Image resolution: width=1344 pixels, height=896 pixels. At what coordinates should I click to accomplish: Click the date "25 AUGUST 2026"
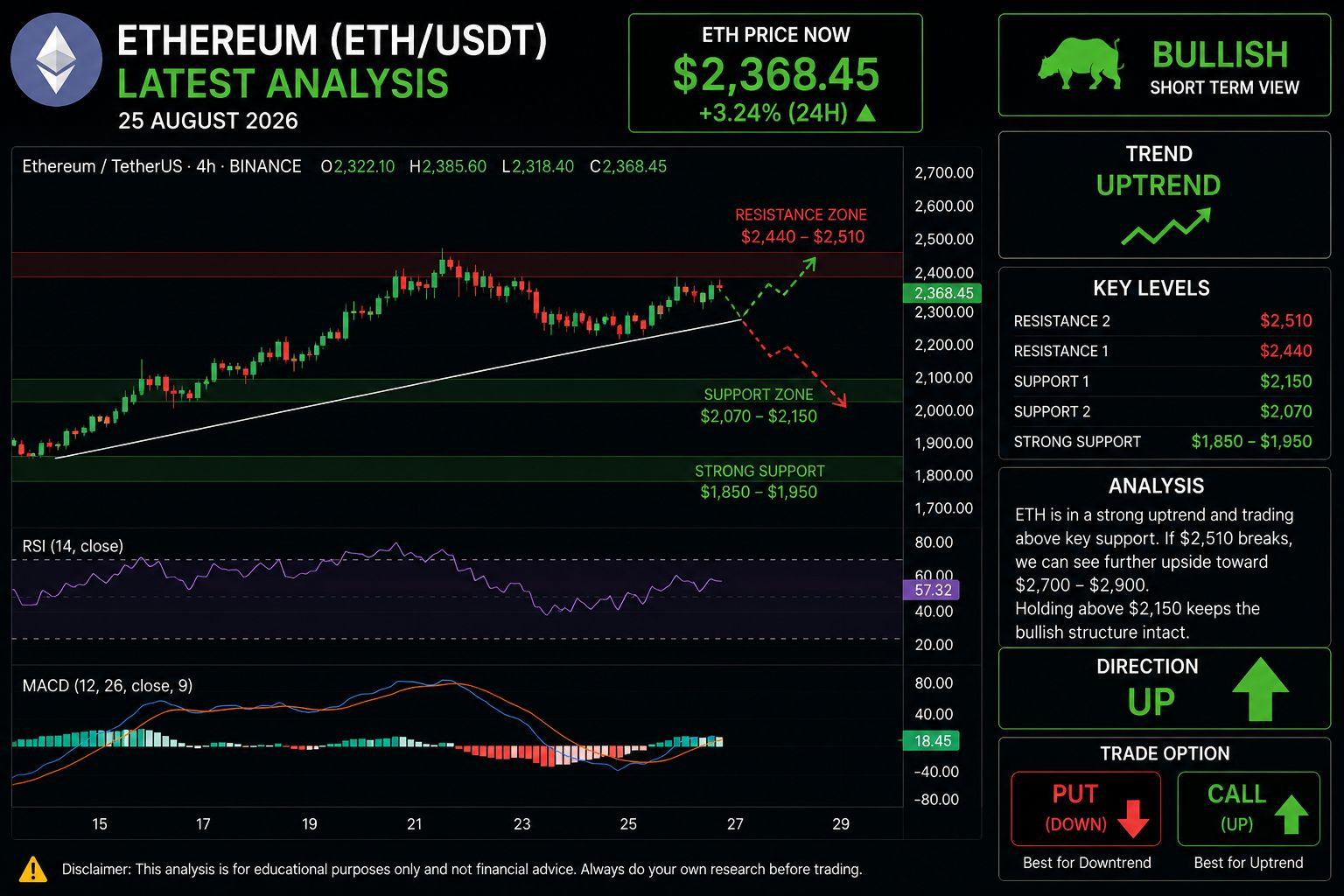208,121
